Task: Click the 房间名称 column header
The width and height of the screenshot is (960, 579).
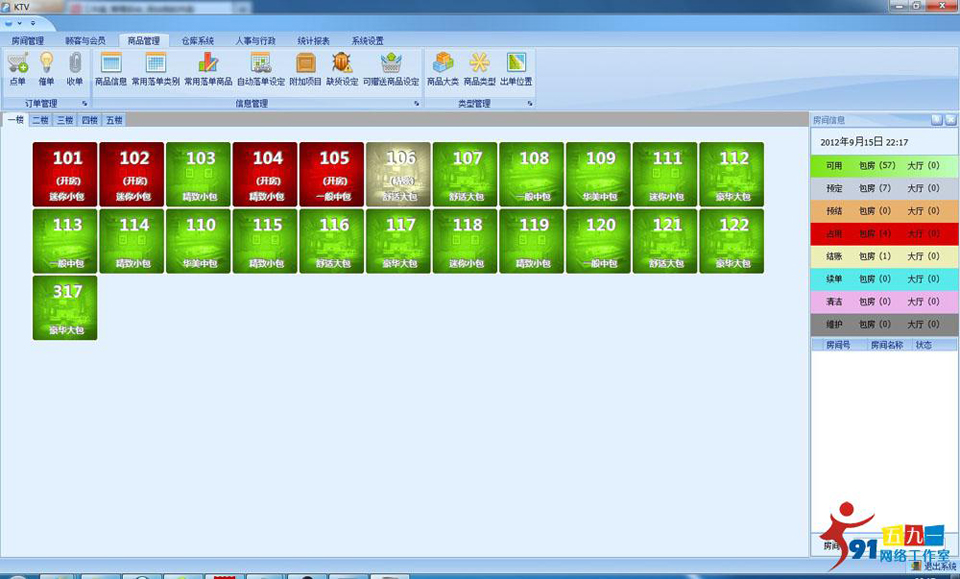Action: click(886, 344)
